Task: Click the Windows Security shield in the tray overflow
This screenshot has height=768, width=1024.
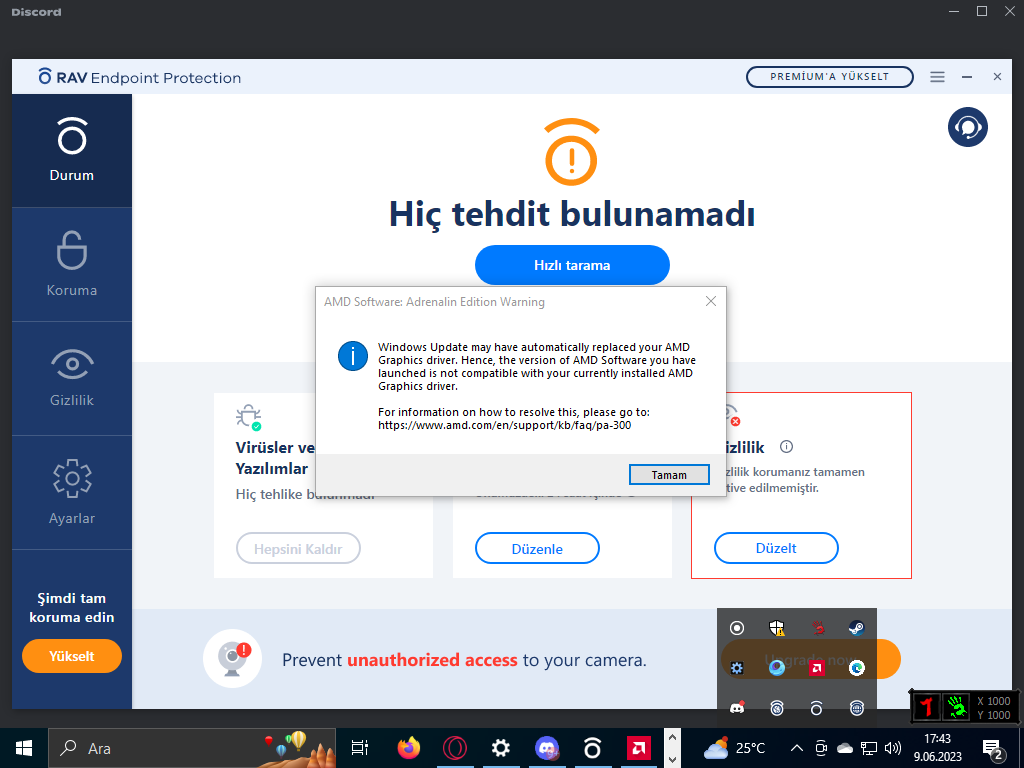Action: 776,628
